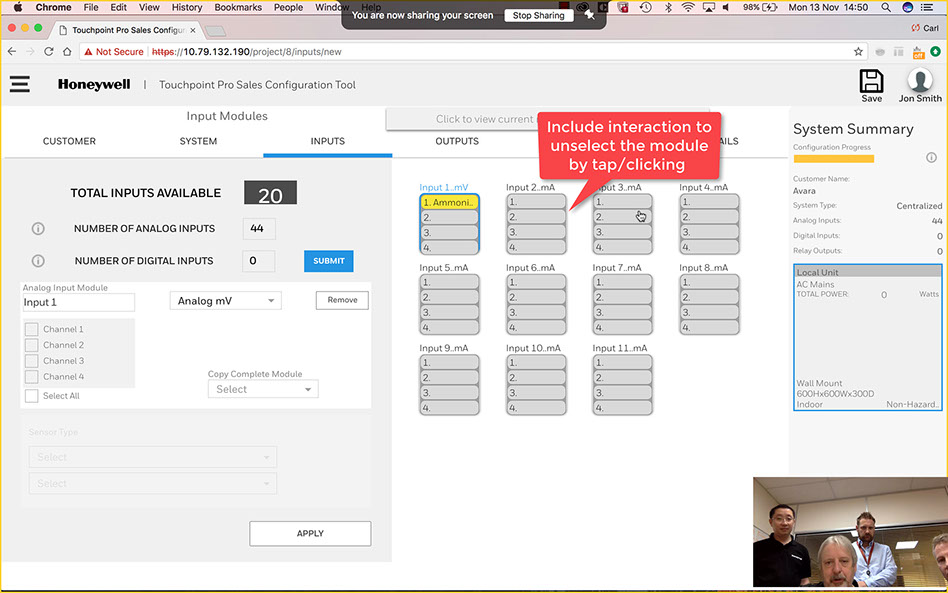Click the Analog Input Module name field
Viewport: 948px width, 593px height.
(x=78, y=302)
